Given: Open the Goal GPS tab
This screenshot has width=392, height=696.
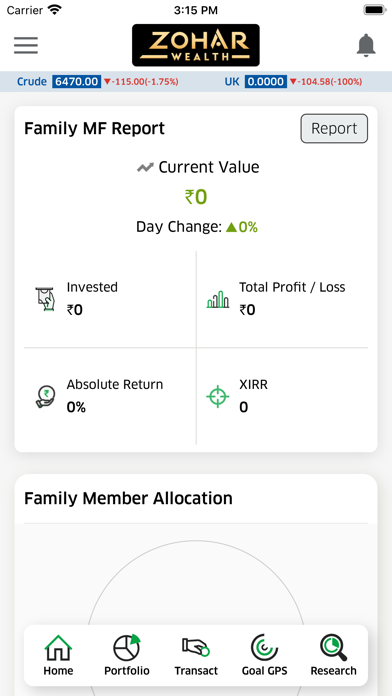Looking at the screenshot, I should pyautogui.click(x=265, y=655).
